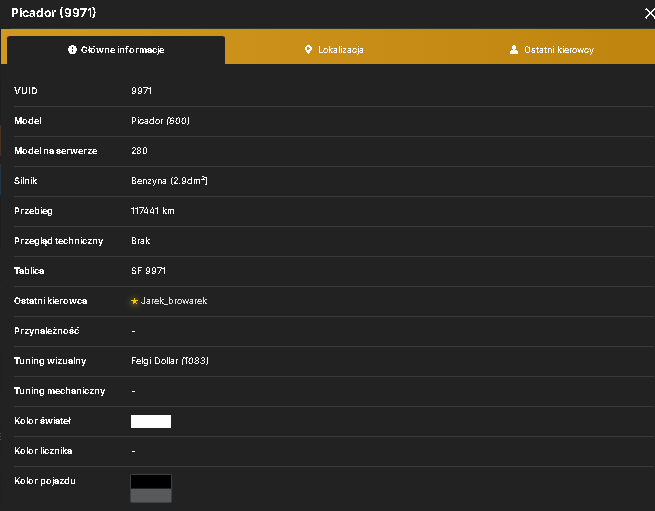
Task: Click the info icon on Główne informacje tab
Action: (x=72, y=50)
